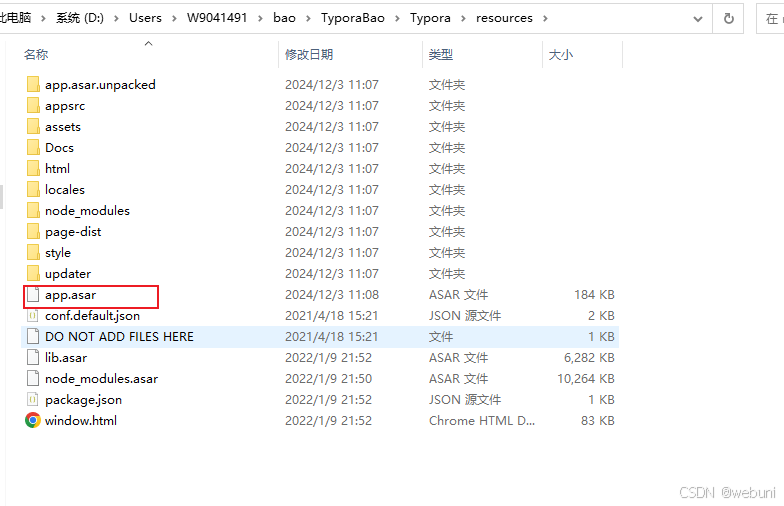The image size is (784, 506).
Task: Select the window.html file name
Action: [x=81, y=420]
